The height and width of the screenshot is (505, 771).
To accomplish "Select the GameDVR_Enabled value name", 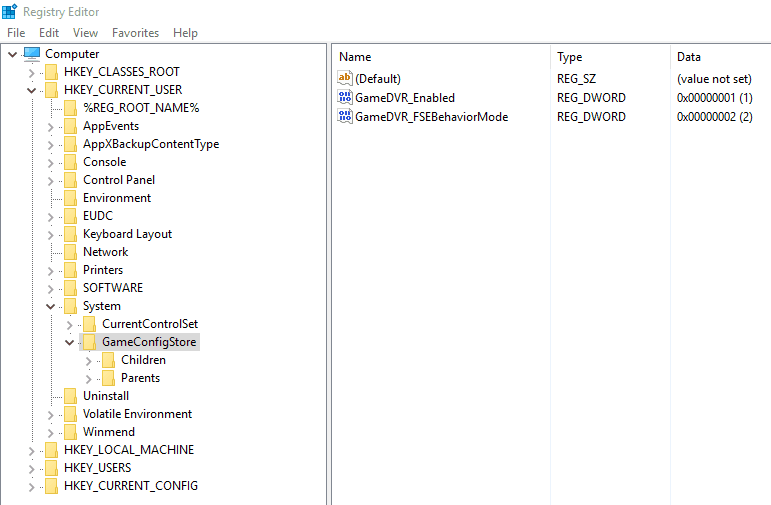I will point(405,98).
